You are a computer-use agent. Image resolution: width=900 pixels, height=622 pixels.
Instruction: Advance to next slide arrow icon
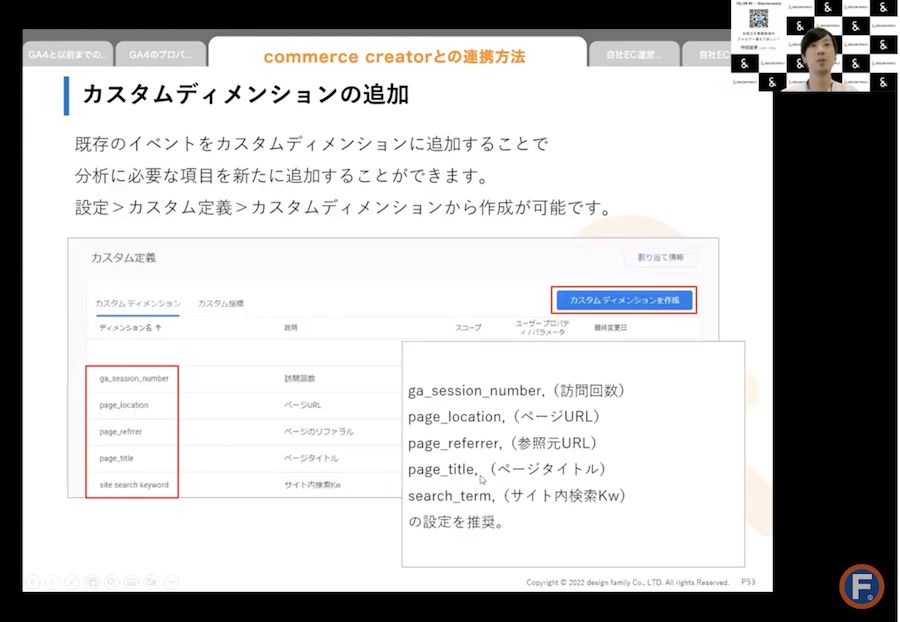(x=52, y=582)
